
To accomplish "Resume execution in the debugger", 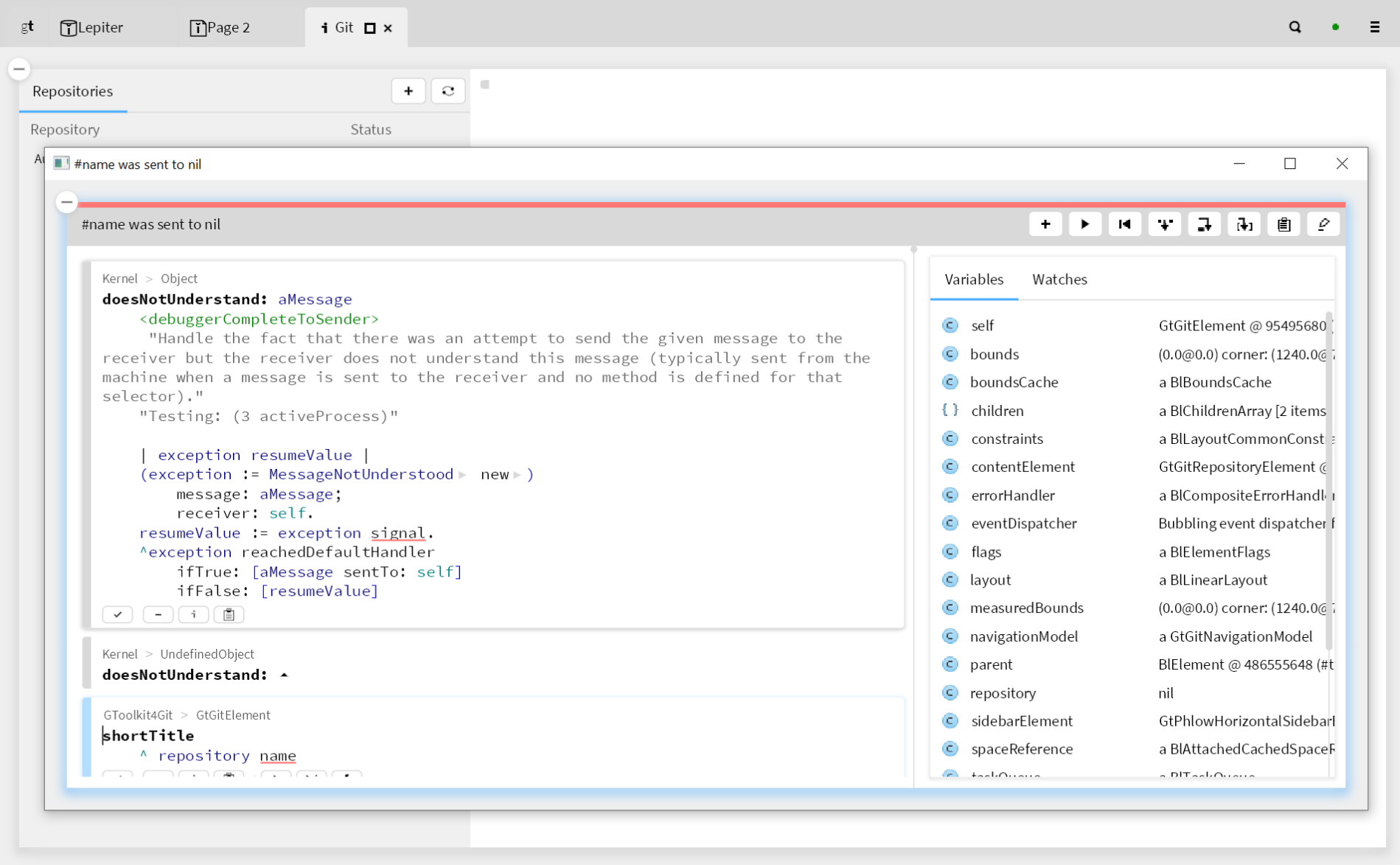I will click(x=1084, y=224).
